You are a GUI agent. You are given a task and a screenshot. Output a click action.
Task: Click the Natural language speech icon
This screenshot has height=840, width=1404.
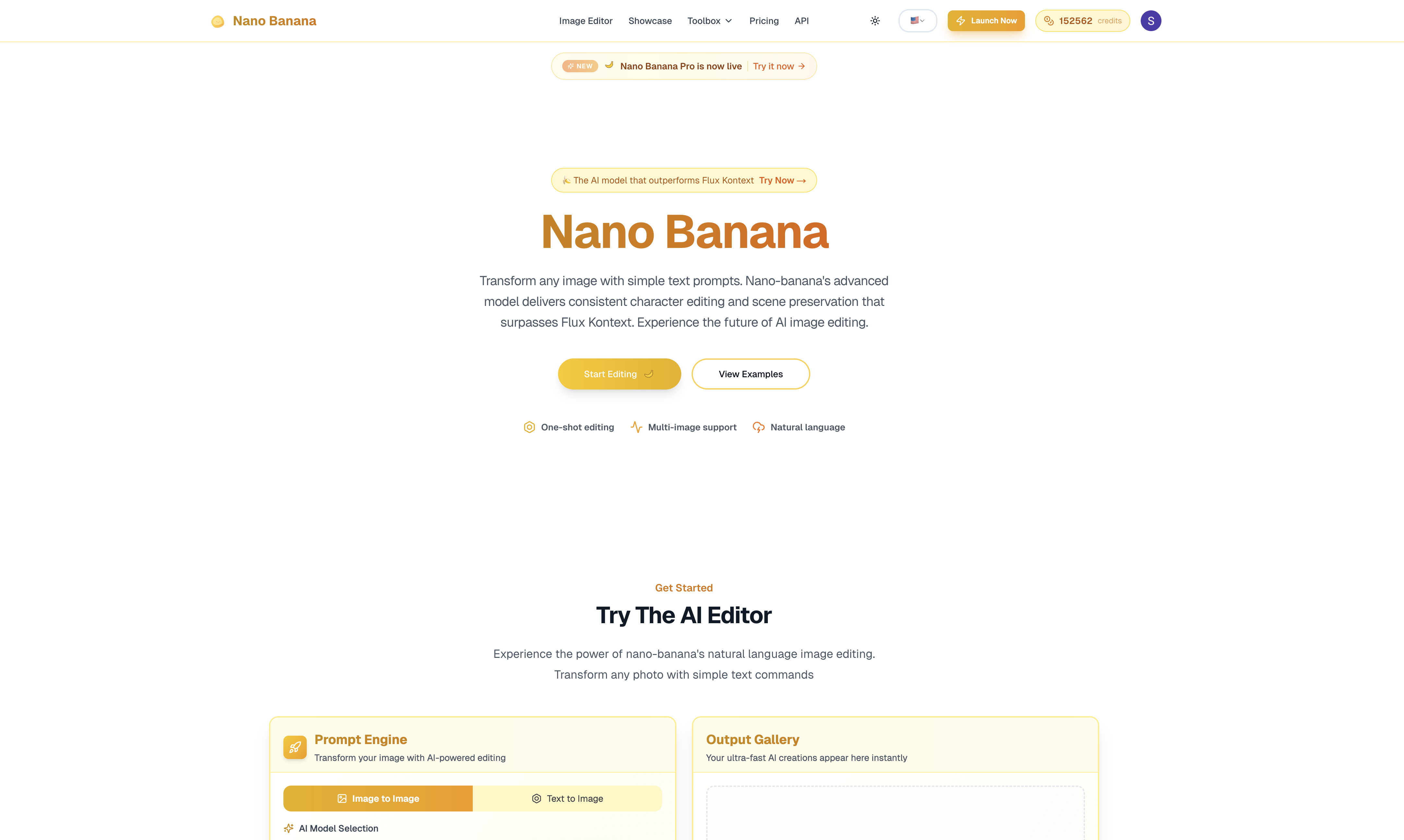758,427
